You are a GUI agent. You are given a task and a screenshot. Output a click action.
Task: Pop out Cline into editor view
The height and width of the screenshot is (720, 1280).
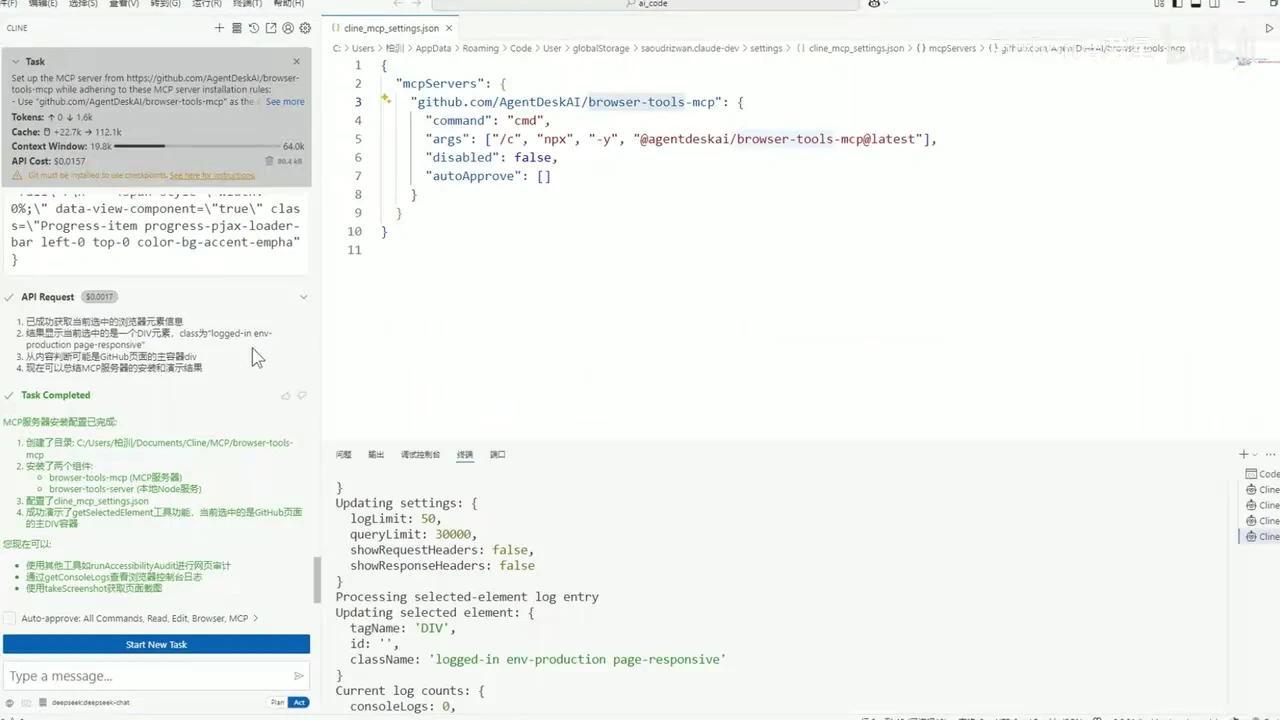[x=271, y=28]
